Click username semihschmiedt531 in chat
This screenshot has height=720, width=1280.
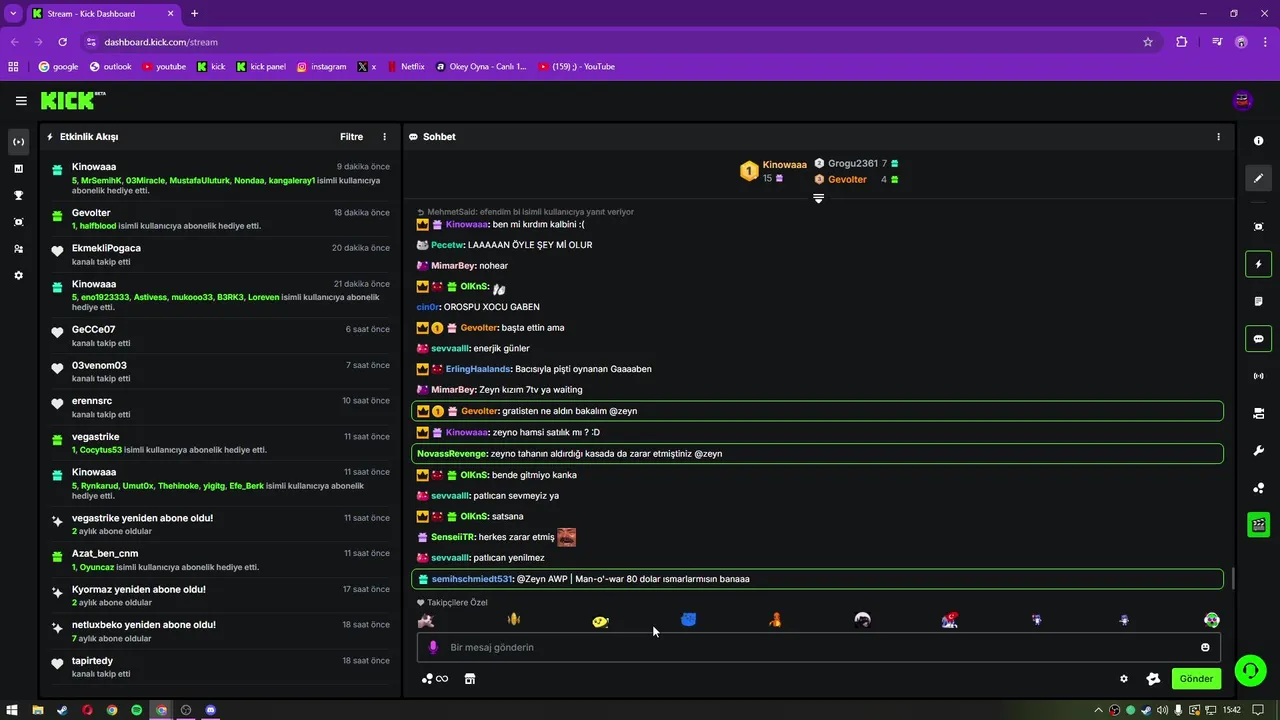[471, 579]
